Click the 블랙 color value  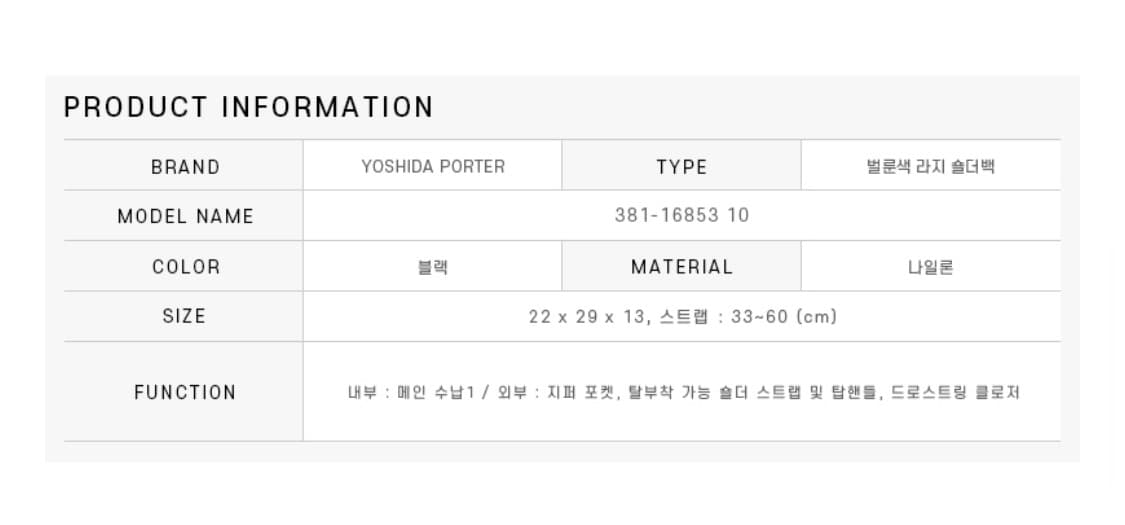(x=433, y=267)
